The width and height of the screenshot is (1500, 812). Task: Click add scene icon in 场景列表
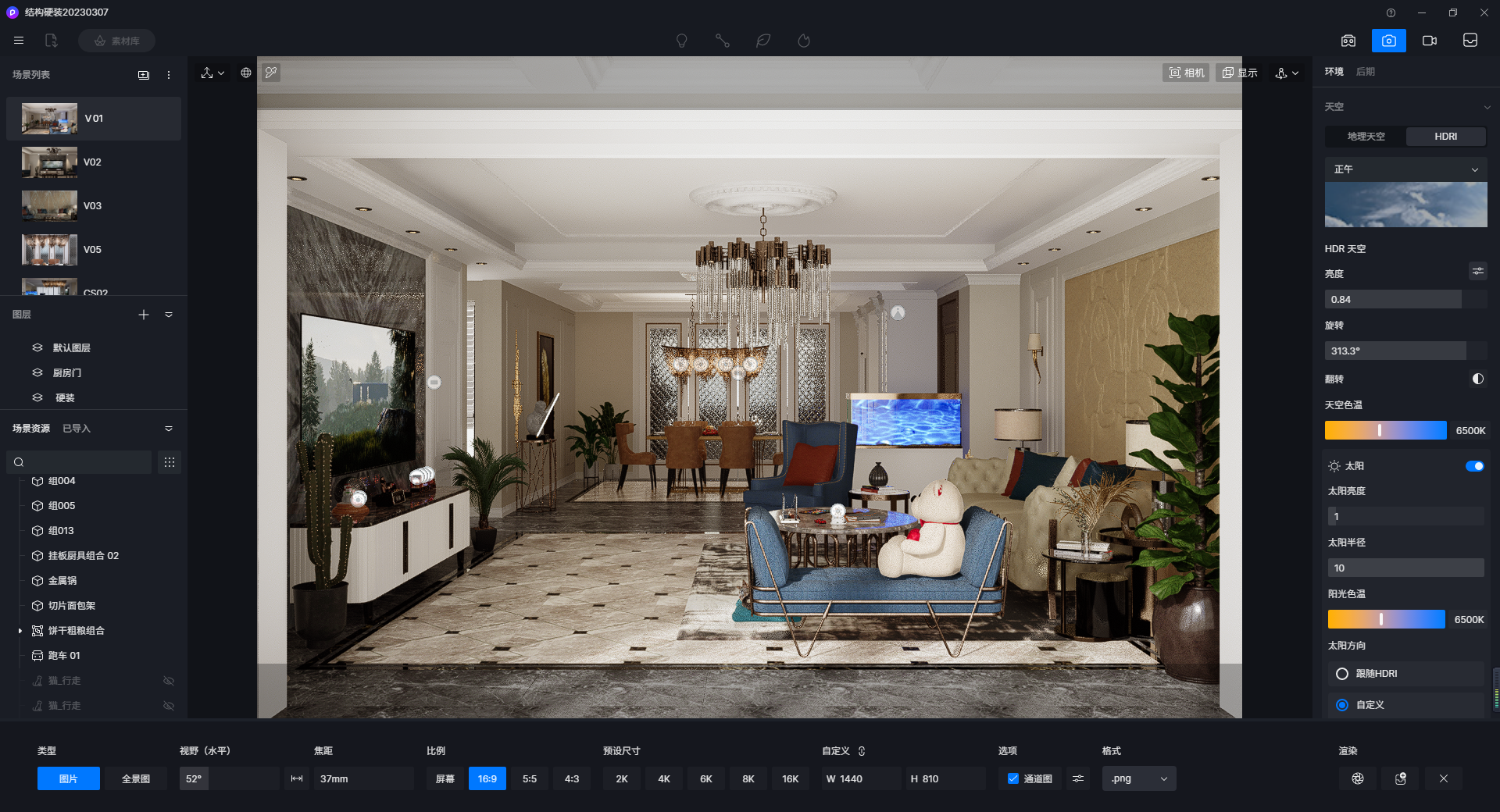tap(144, 75)
